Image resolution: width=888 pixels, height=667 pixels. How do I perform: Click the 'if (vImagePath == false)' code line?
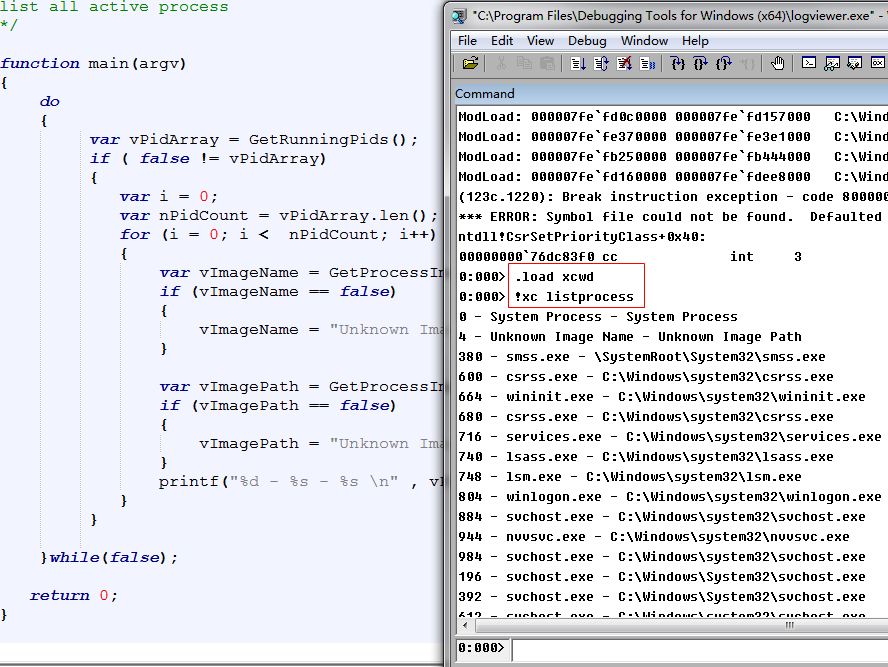coord(278,406)
